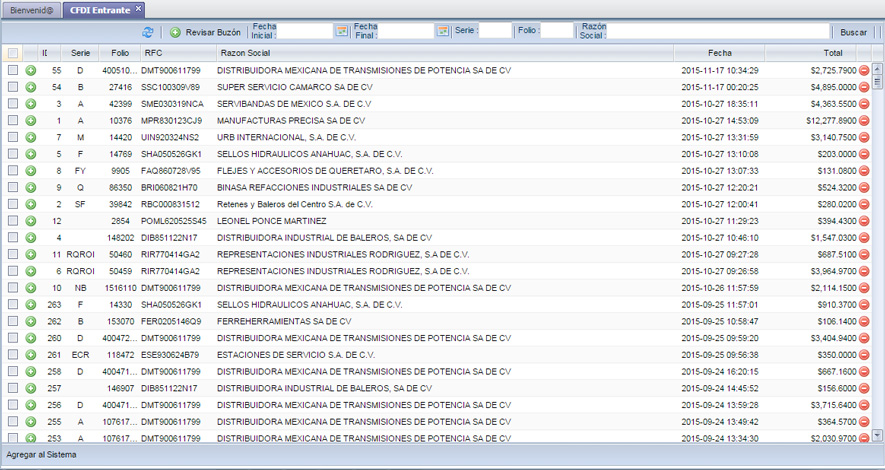
Task: Check the row for SELLOS HIDRAULICOS folio 14769
Action: tap(13, 153)
